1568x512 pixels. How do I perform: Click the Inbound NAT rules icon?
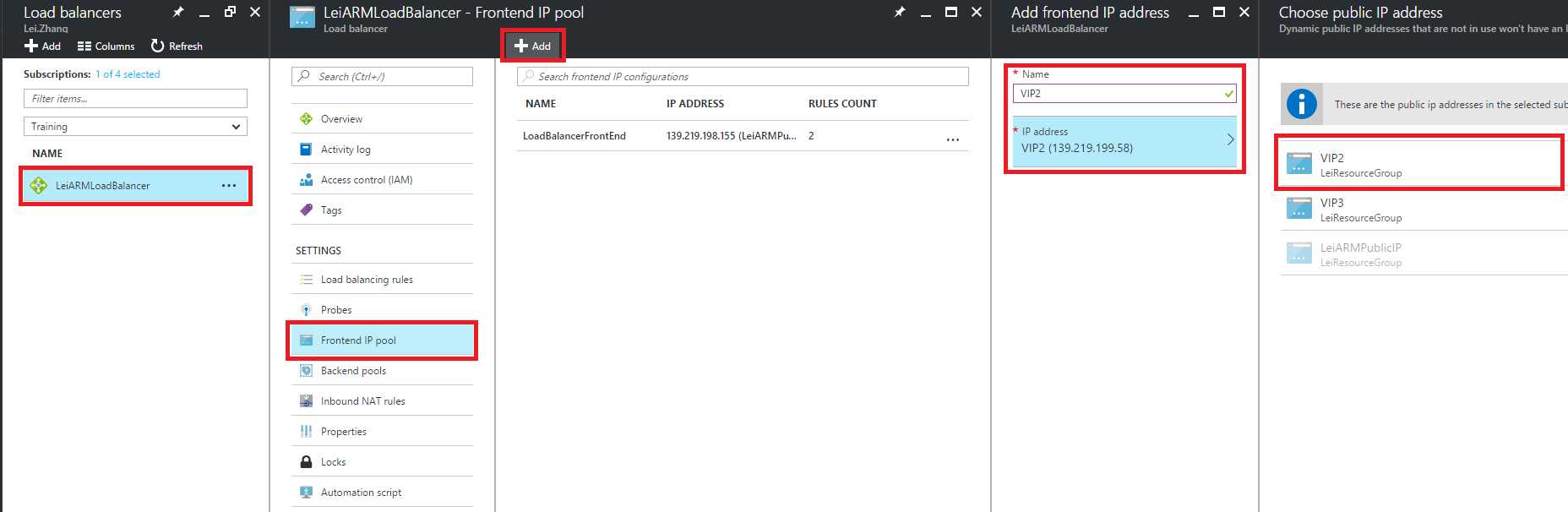[x=306, y=401]
